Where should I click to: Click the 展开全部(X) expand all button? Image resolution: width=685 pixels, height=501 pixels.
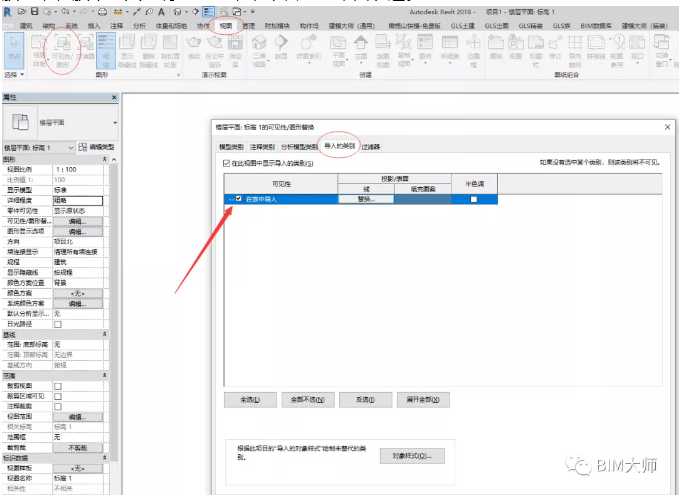click(x=423, y=400)
